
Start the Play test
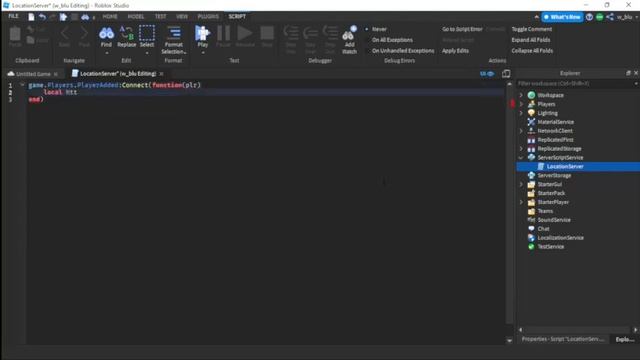202,37
